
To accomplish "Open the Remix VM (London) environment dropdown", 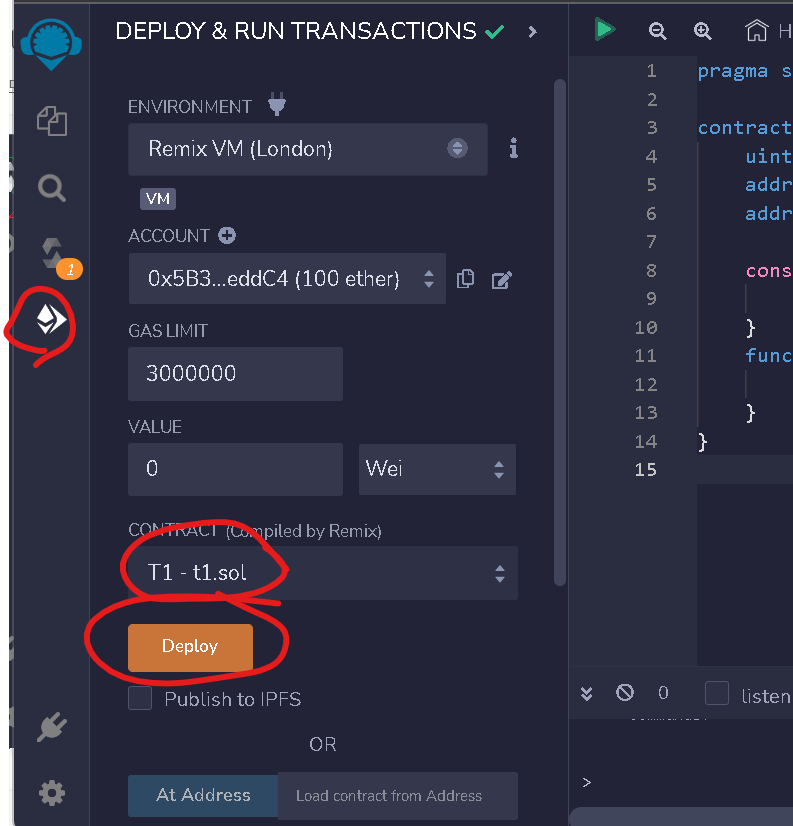I will point(308,149).
